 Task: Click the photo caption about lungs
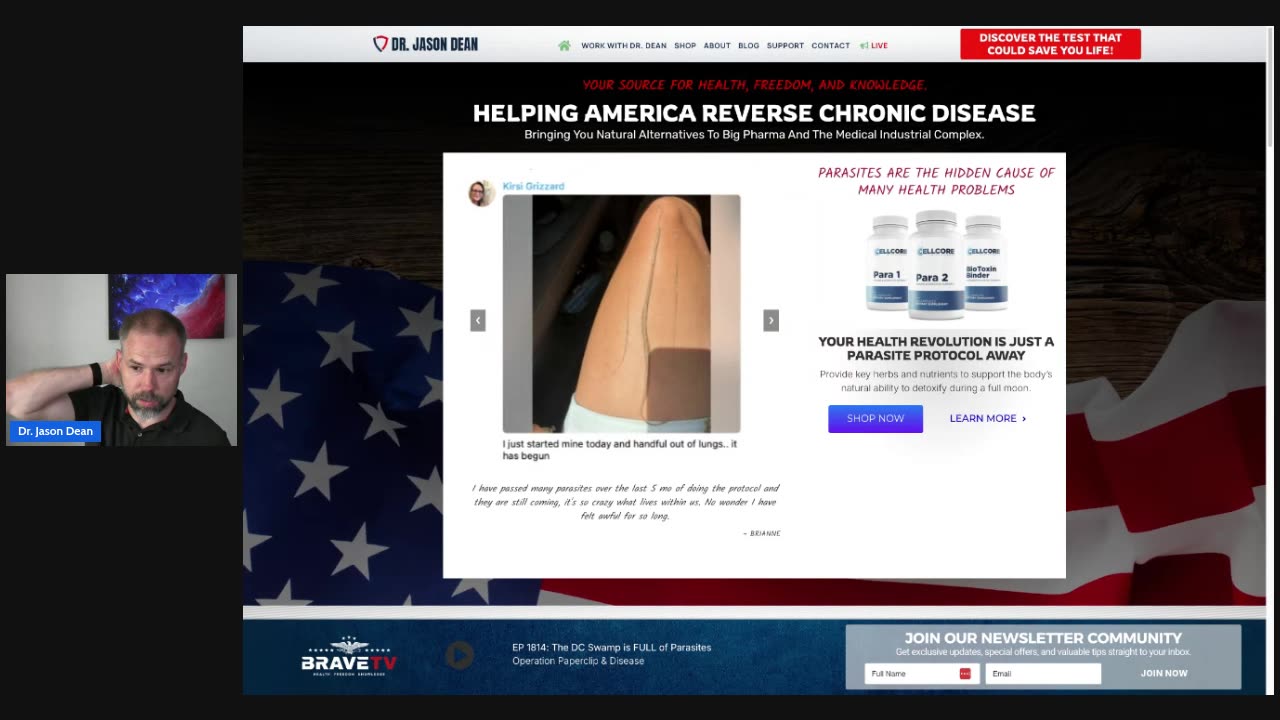(620, 450)
